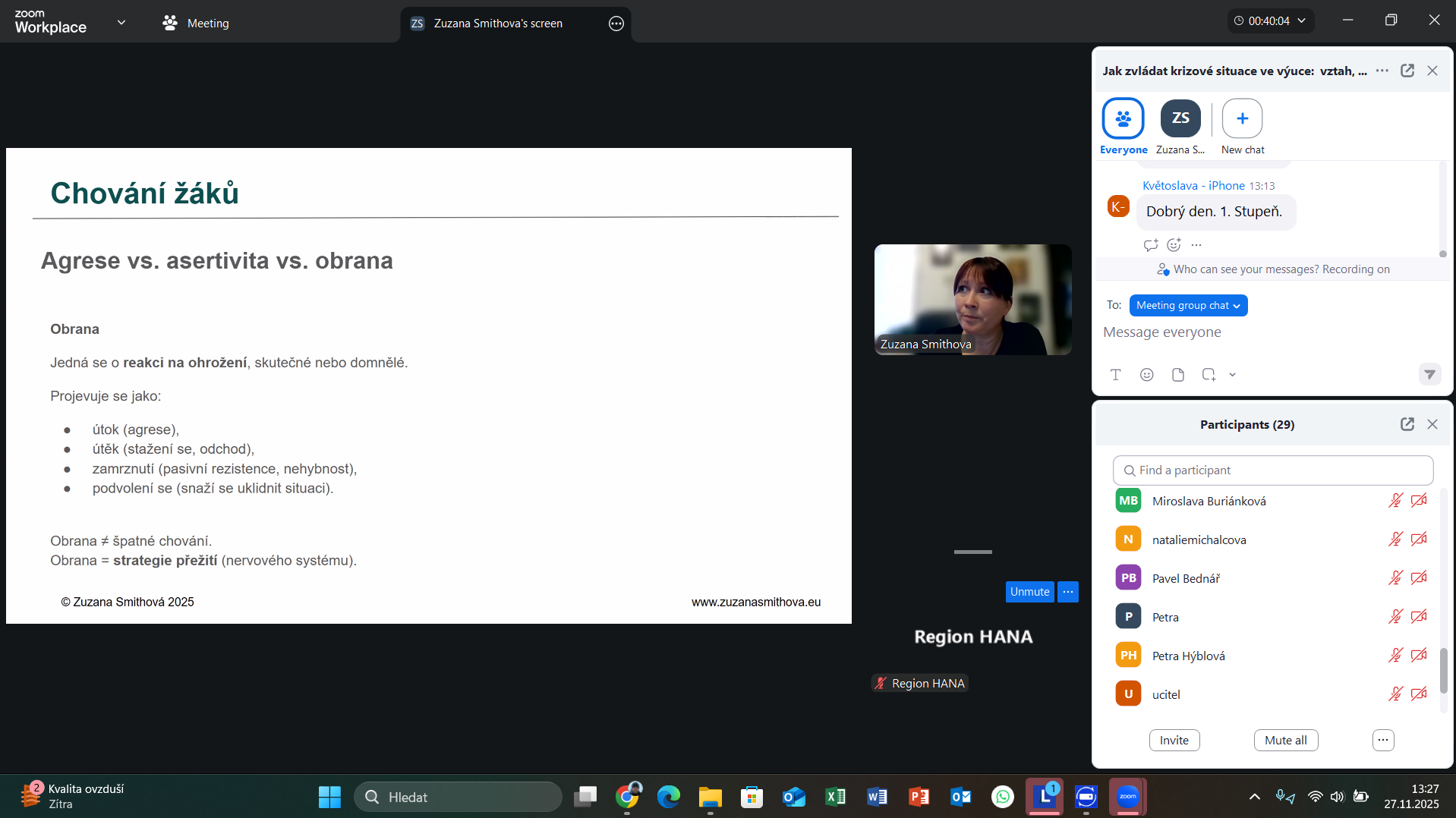
Task: Toggle camera icon for Pavel Bednář
Action: click(x=1418, y=578)
